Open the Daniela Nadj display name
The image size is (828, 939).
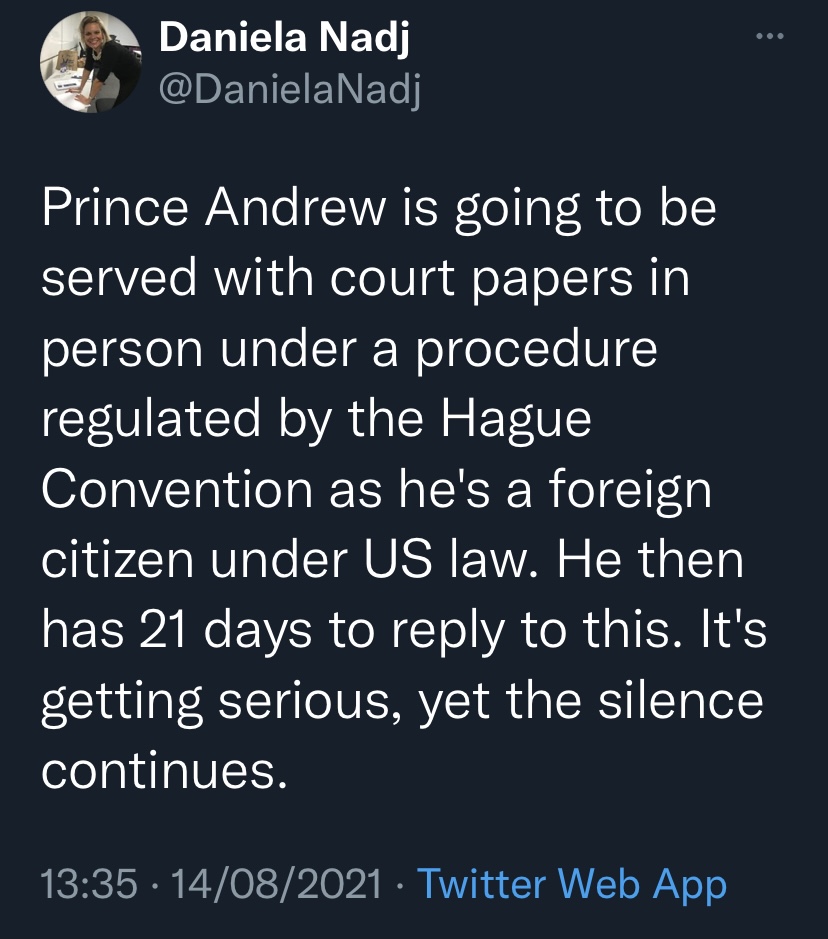pyautogui.click(x=284, y=38)
